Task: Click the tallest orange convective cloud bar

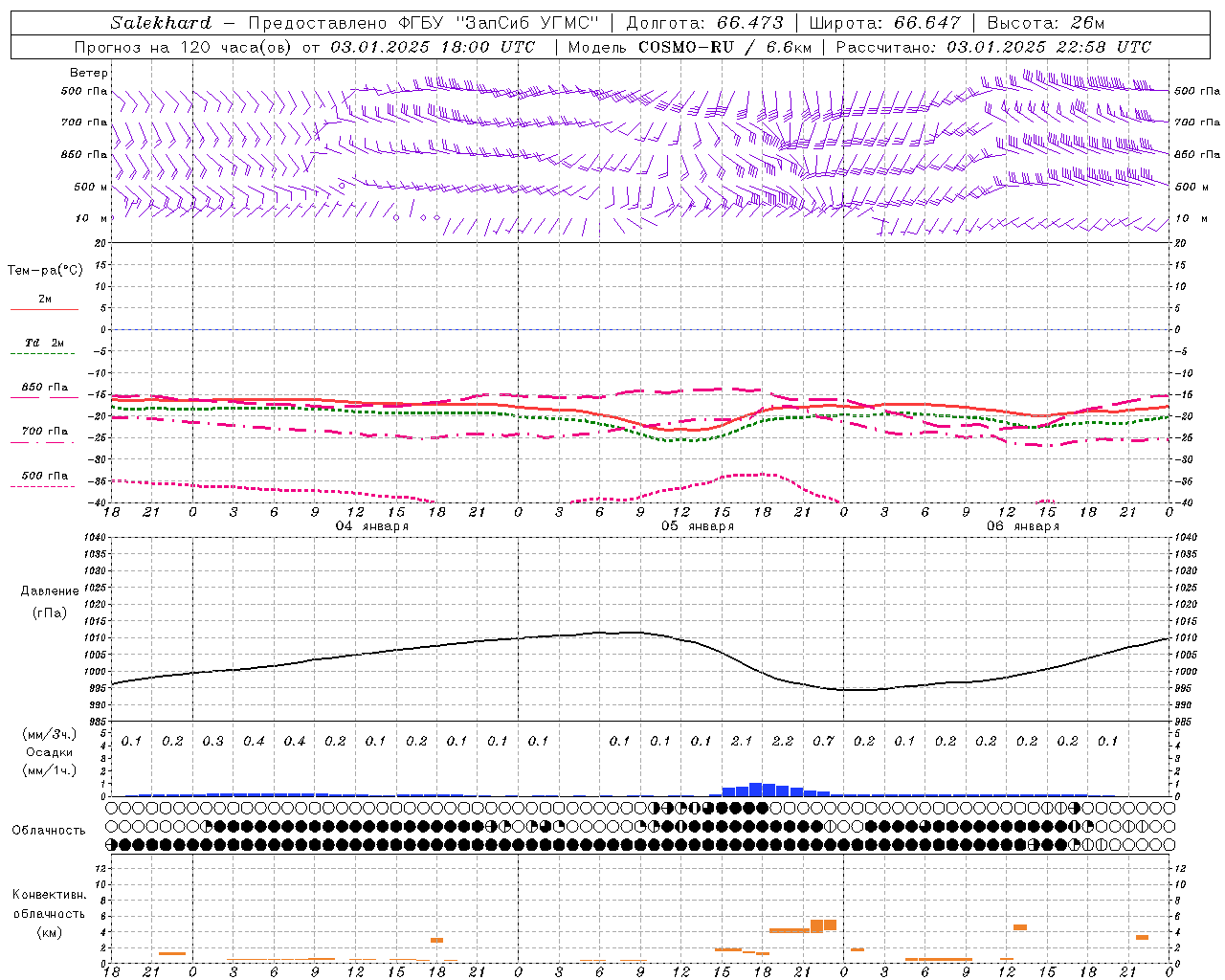Action: point(816,926)
